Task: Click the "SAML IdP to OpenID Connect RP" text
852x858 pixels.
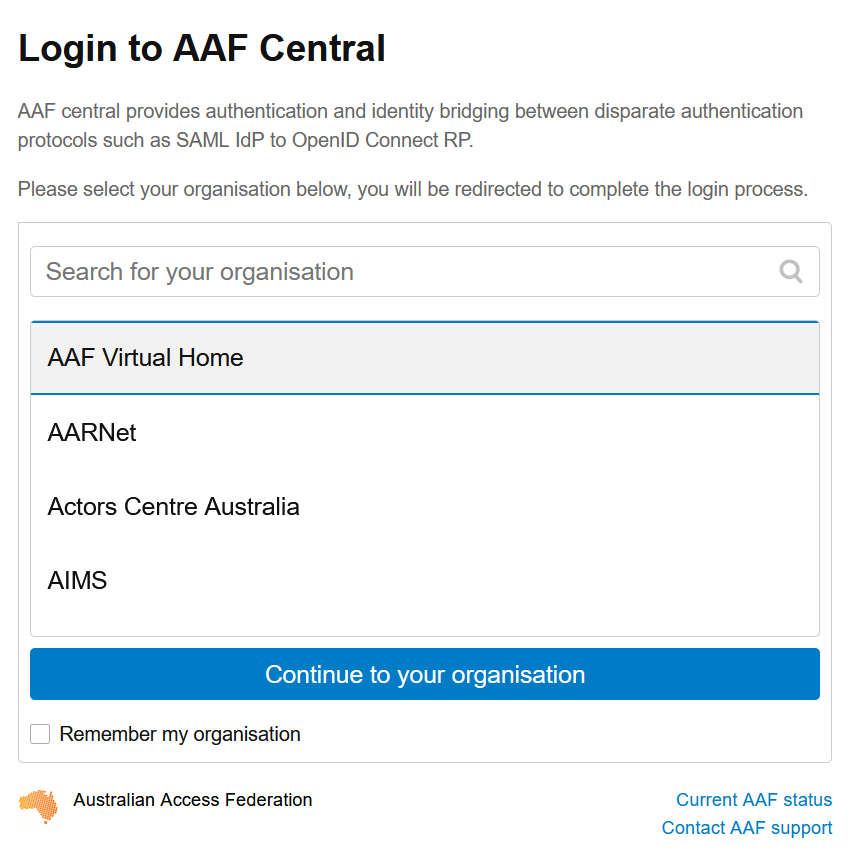Action: 324,140
